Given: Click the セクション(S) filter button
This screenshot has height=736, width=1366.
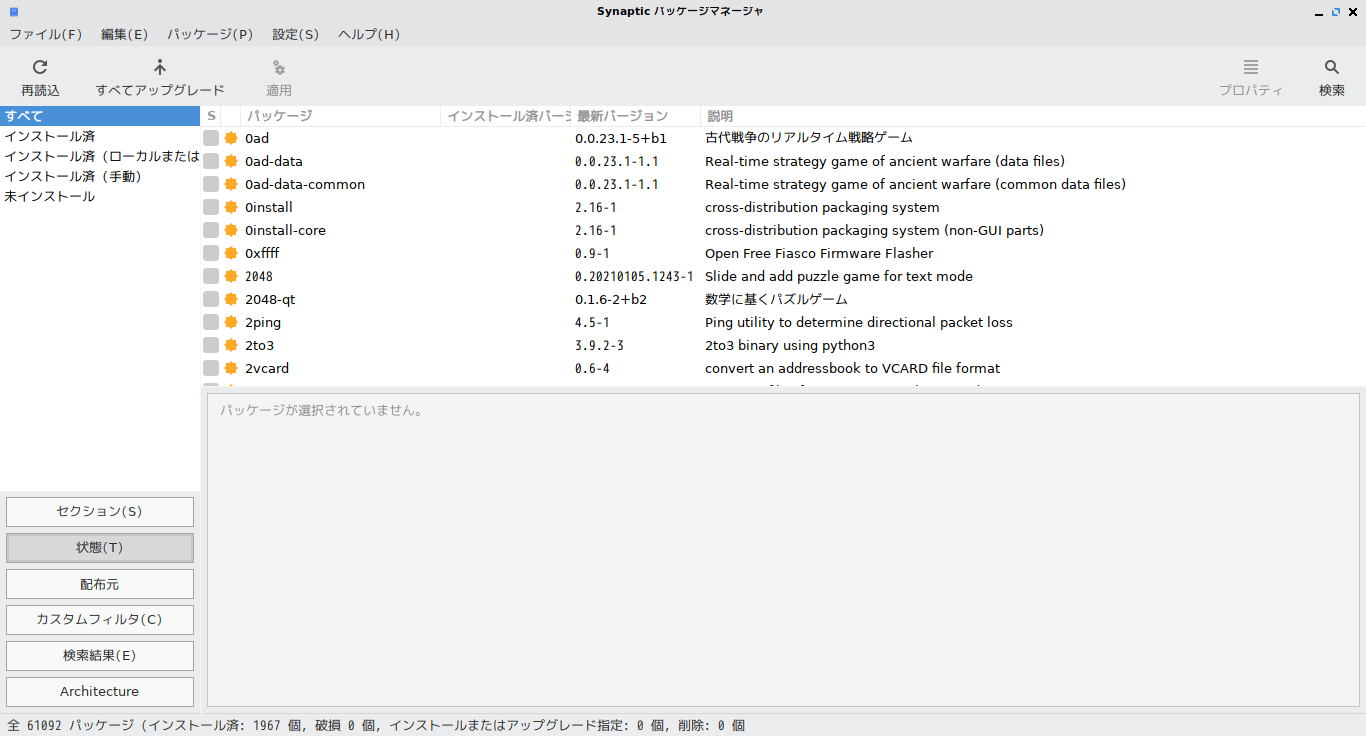Looking at the screenshot, I should click(100, 512).
